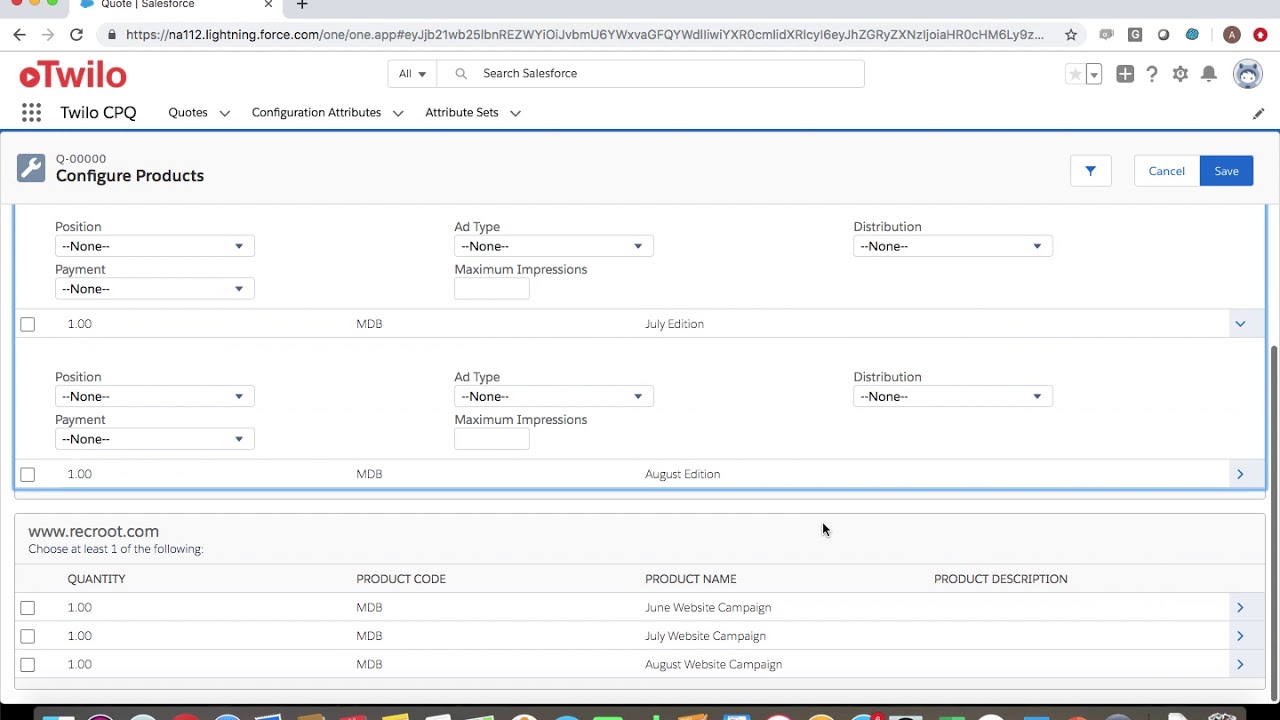1280x720 pixels.
Task: Open the Global Actions plus icon
Action: [x=1125, y=74]
